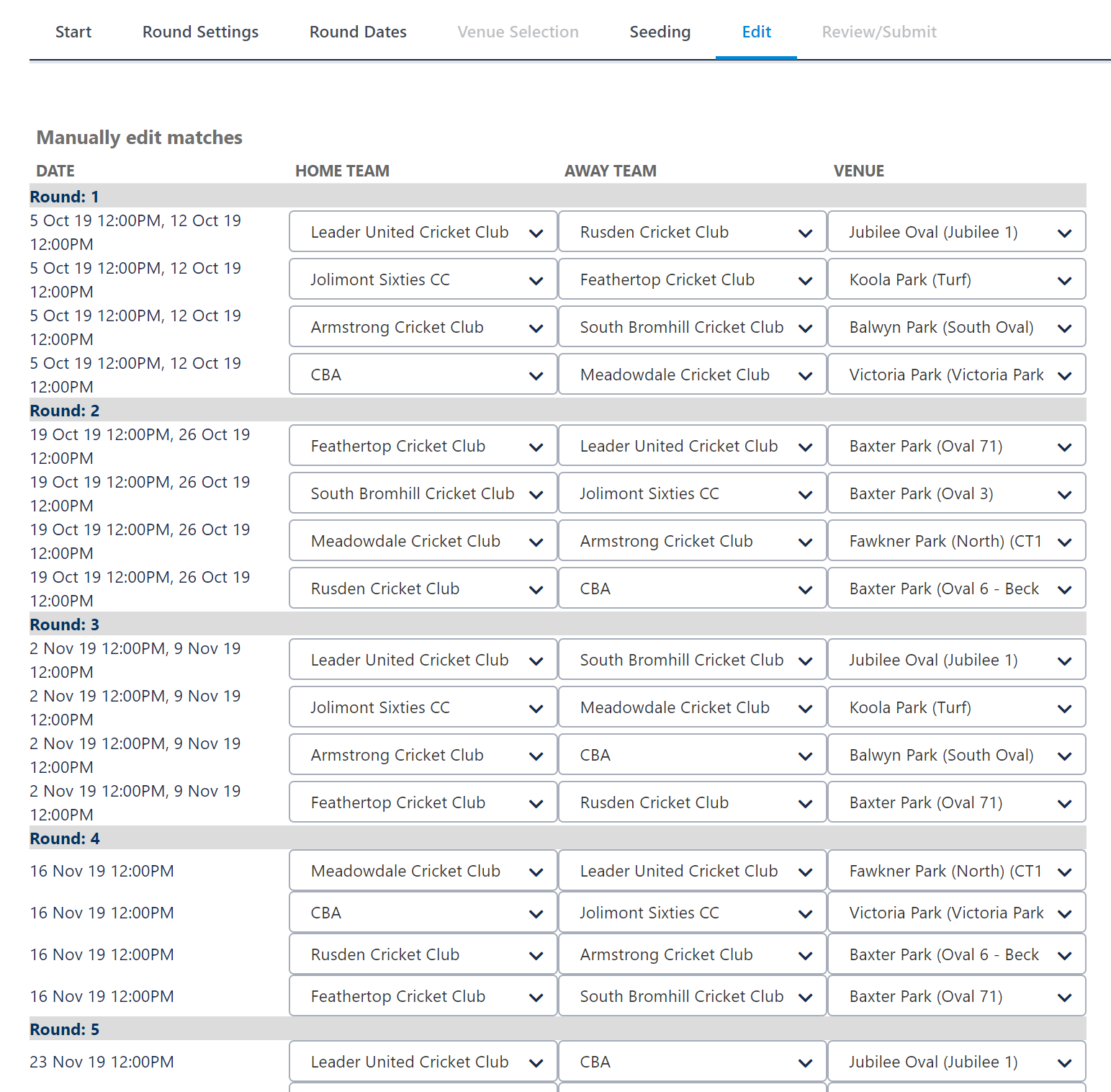Open the Review/Submit tab

[879, 32]
